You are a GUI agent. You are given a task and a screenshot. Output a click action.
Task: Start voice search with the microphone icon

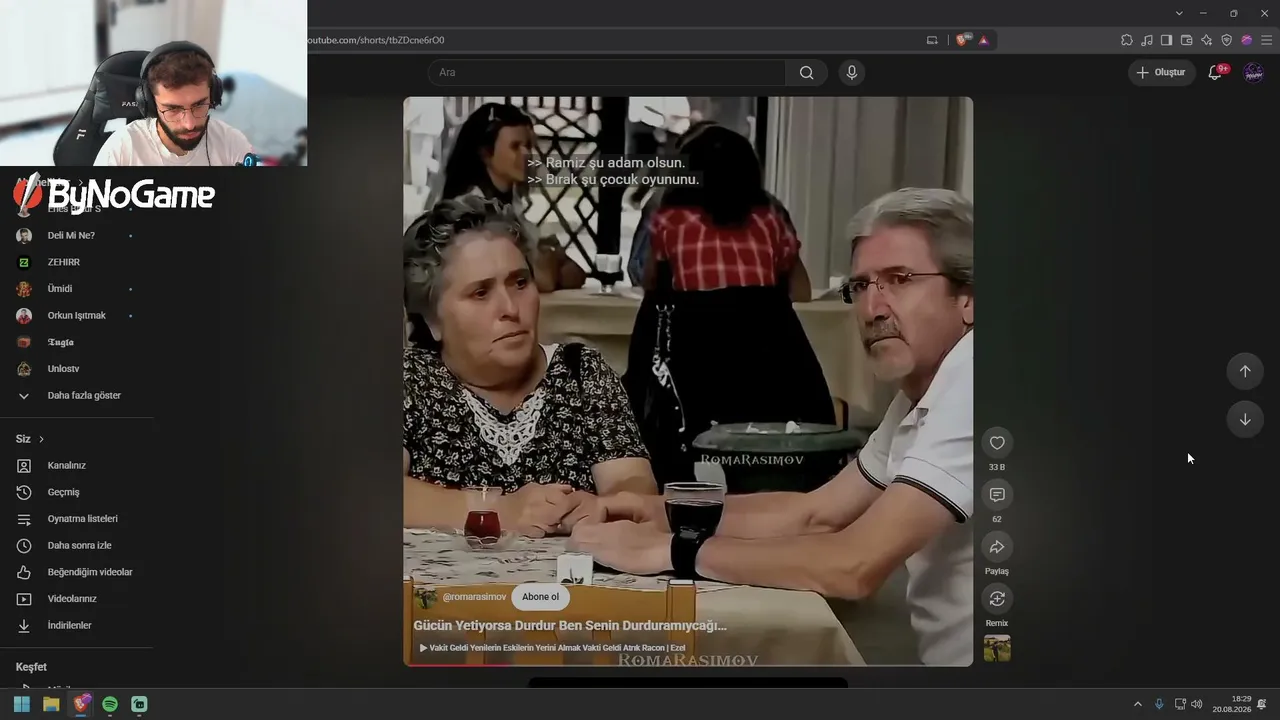pos(852,72)
